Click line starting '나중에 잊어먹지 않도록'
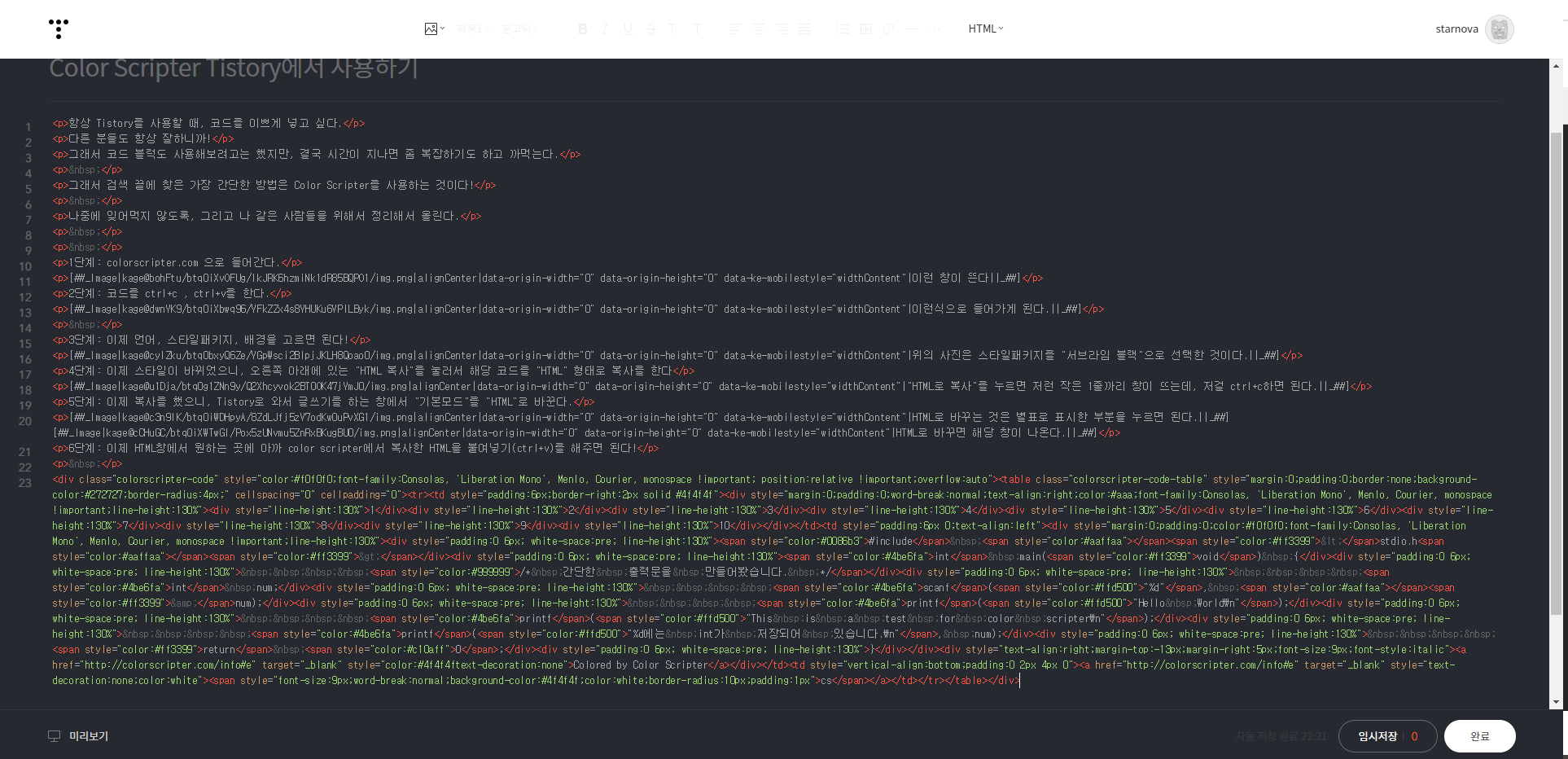Viewport: 1568px width, 759px height. [267, 216]
